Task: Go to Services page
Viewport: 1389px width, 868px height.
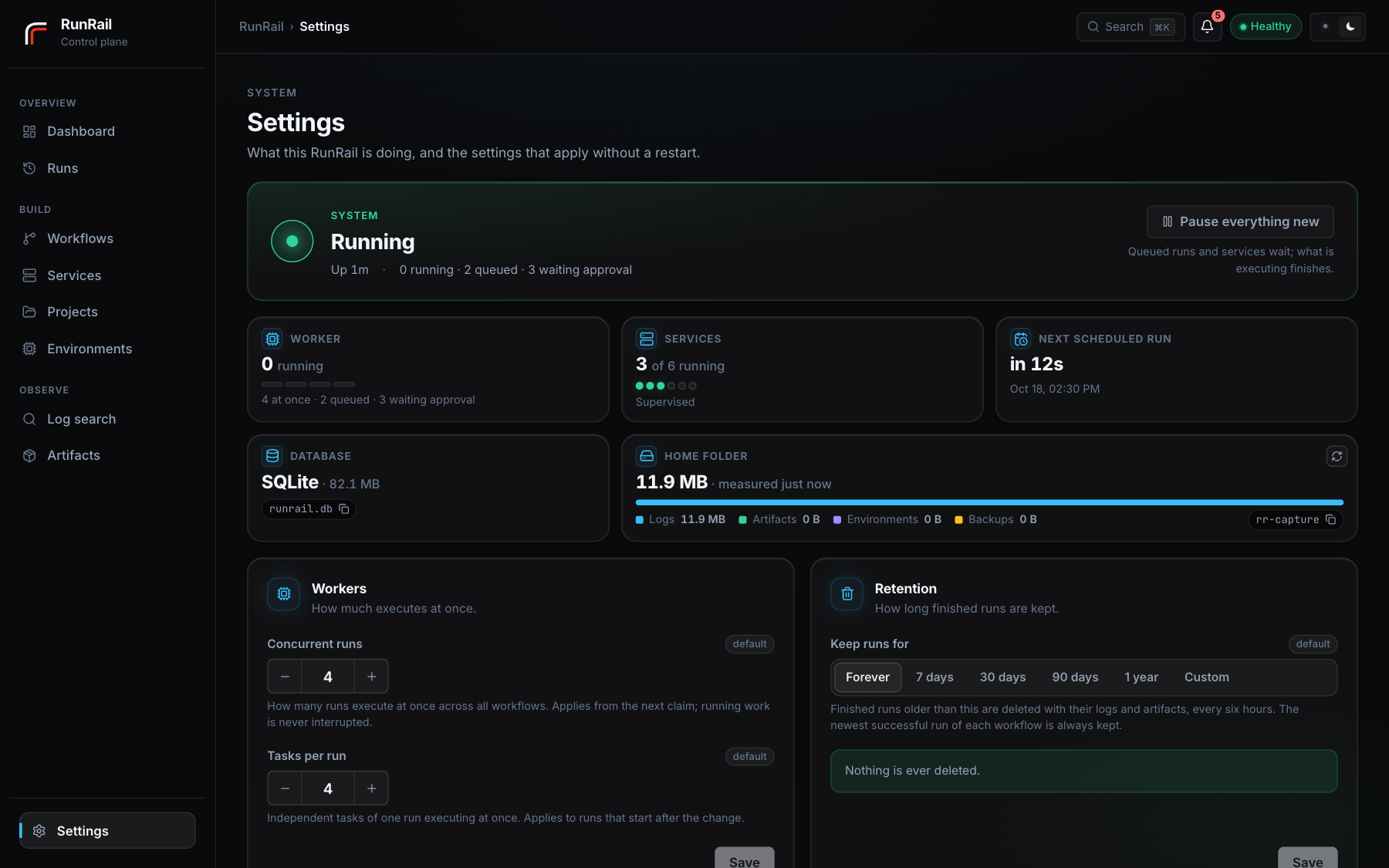Action: pyautogui.click(x=107, y=275)
